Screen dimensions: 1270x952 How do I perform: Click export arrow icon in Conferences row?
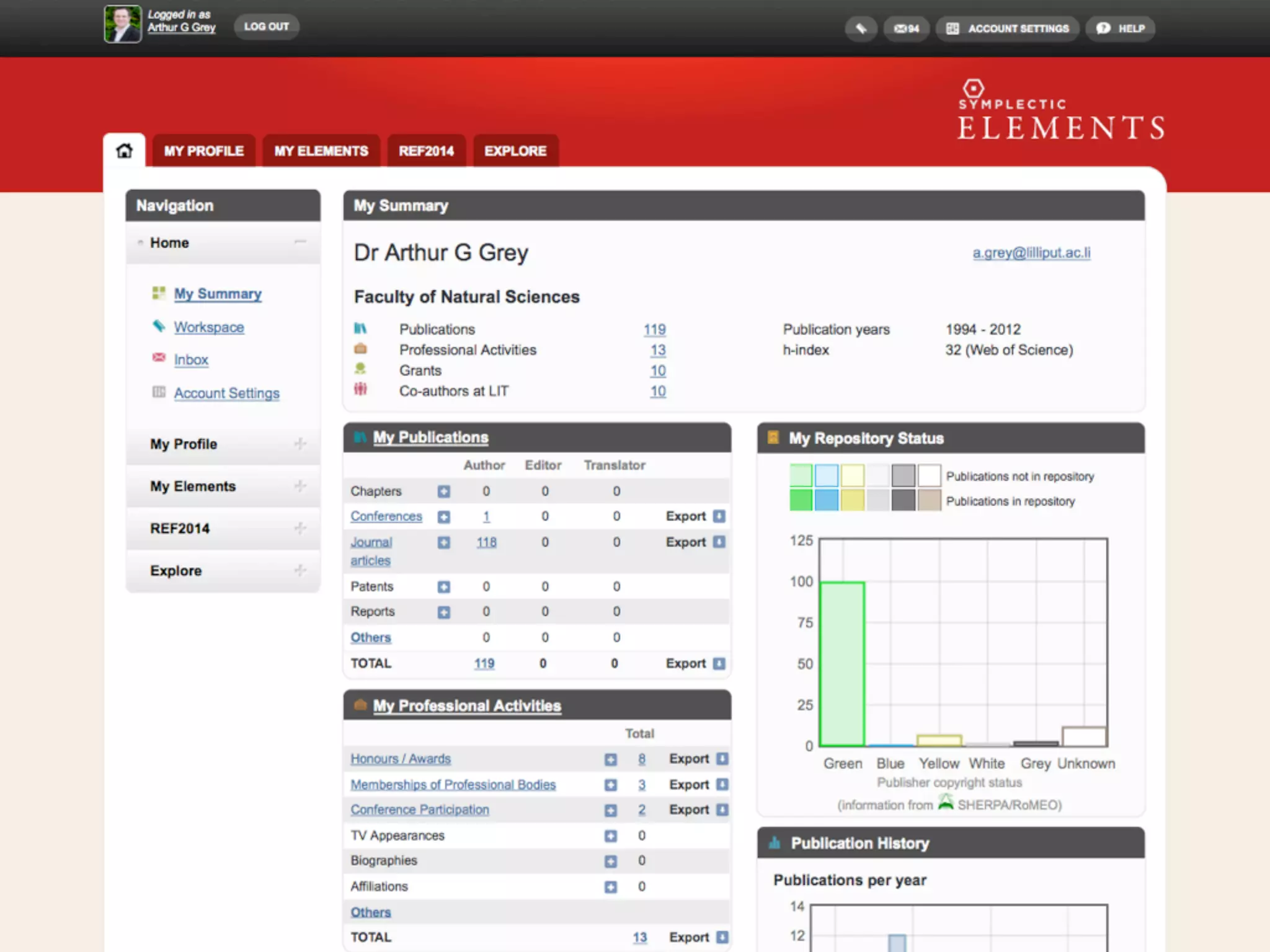tap(719, 516)
